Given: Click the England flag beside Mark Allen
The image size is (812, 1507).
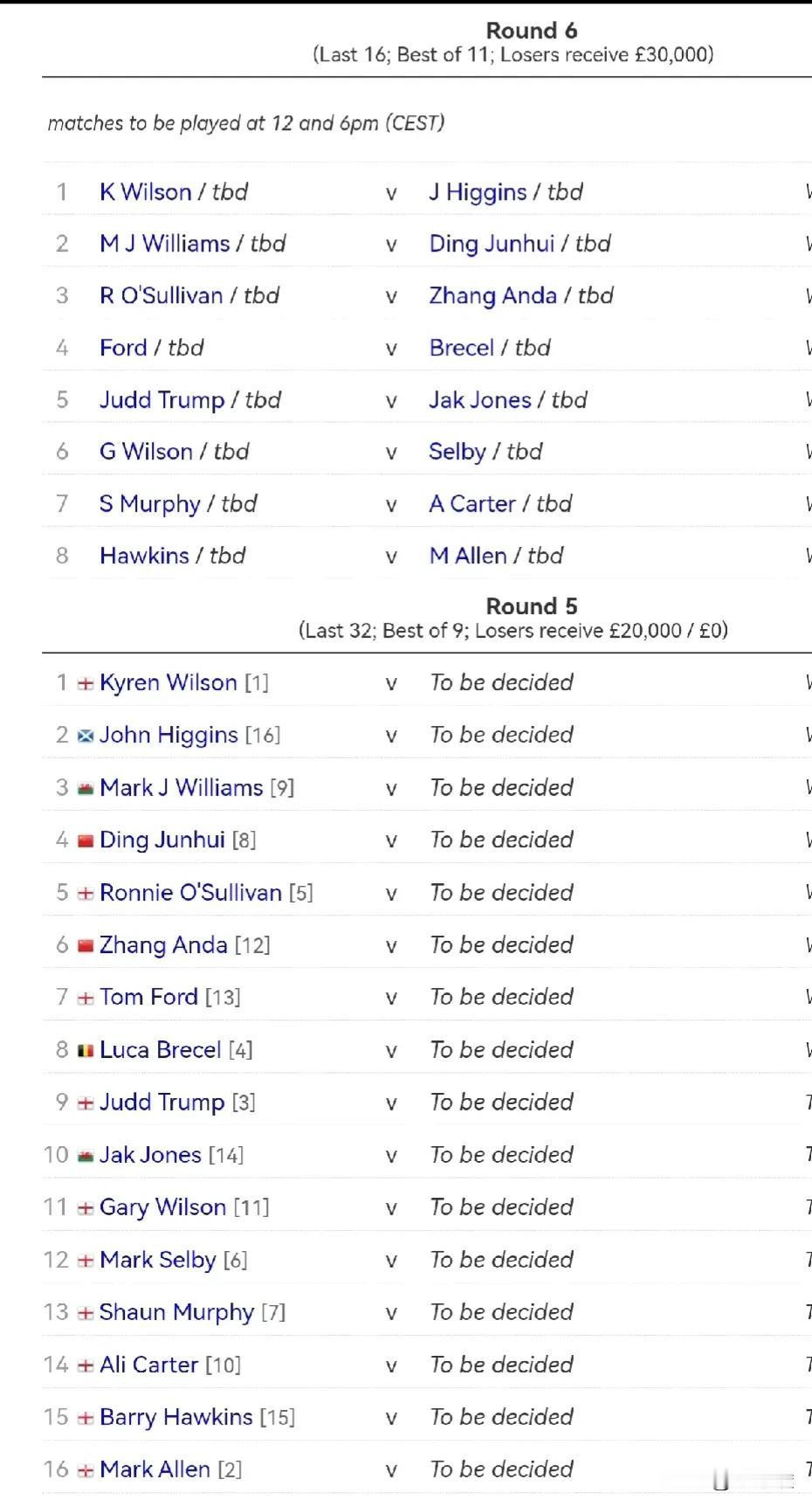Looking at the screenshot, I should click(86, 1471).
